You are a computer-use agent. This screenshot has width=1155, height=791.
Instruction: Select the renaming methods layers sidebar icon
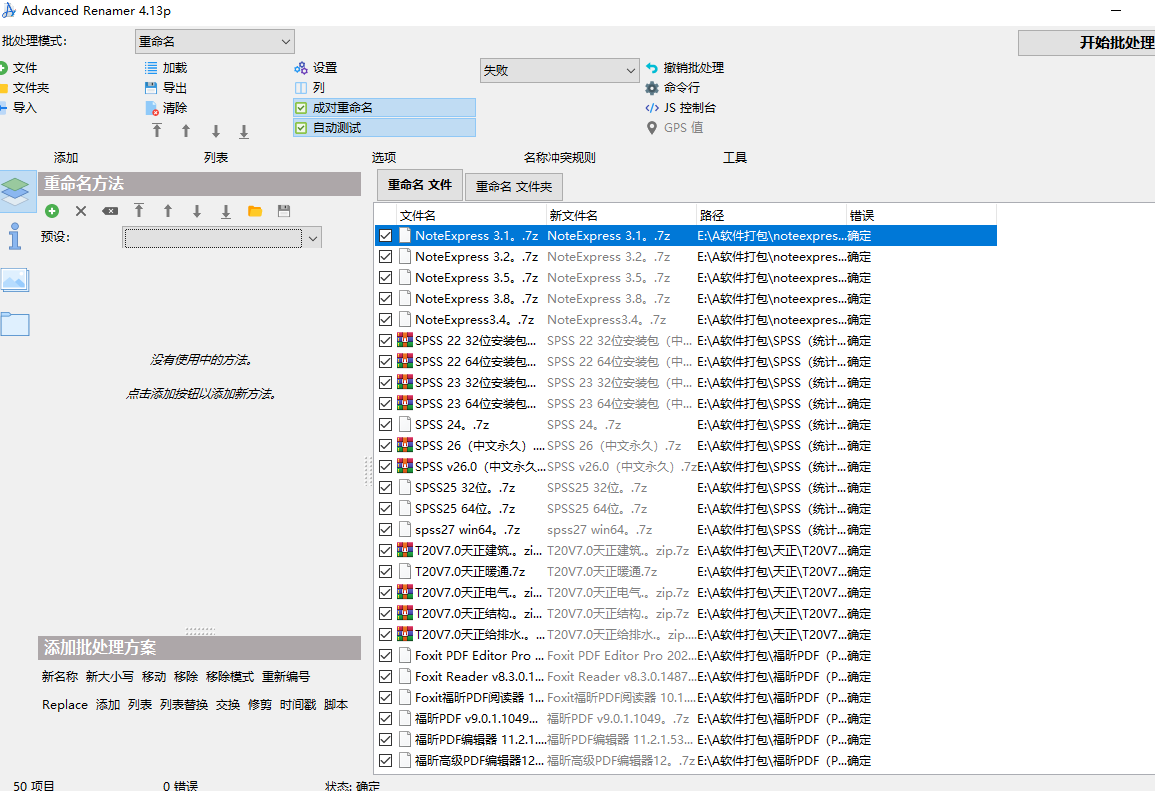click(18, 191)
